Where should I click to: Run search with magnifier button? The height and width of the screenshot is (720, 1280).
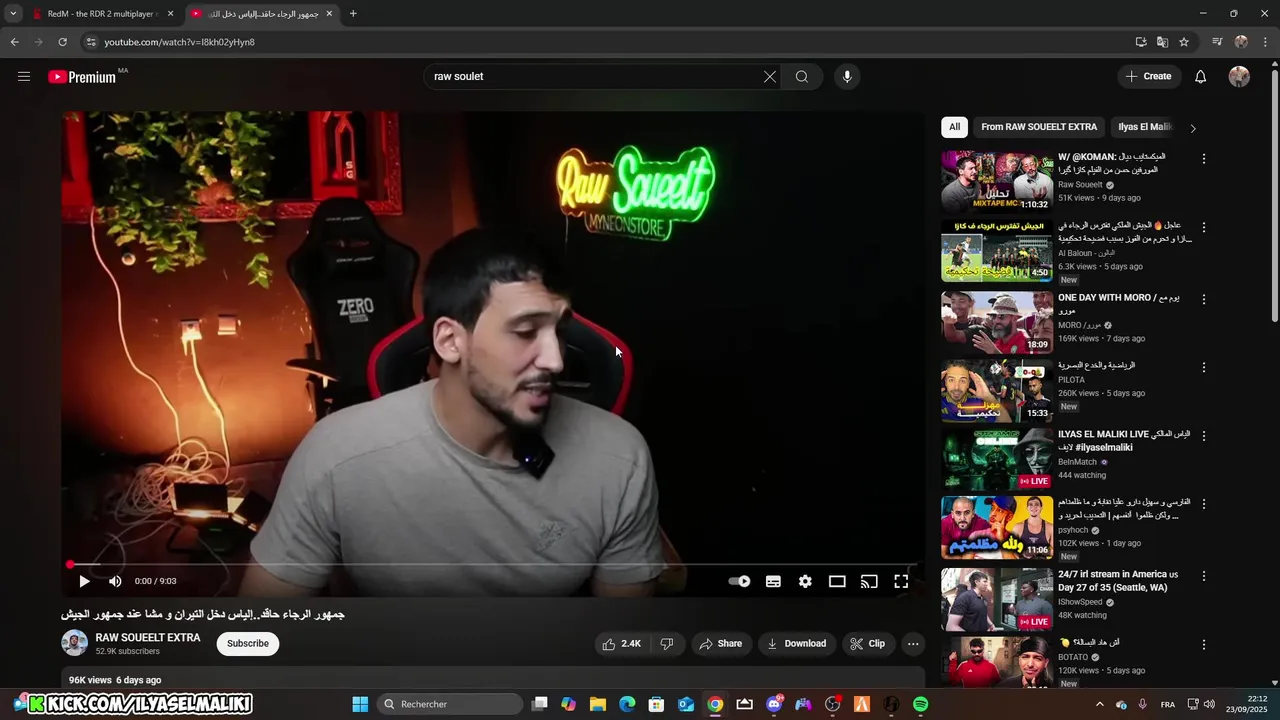[x=802, y=77]
